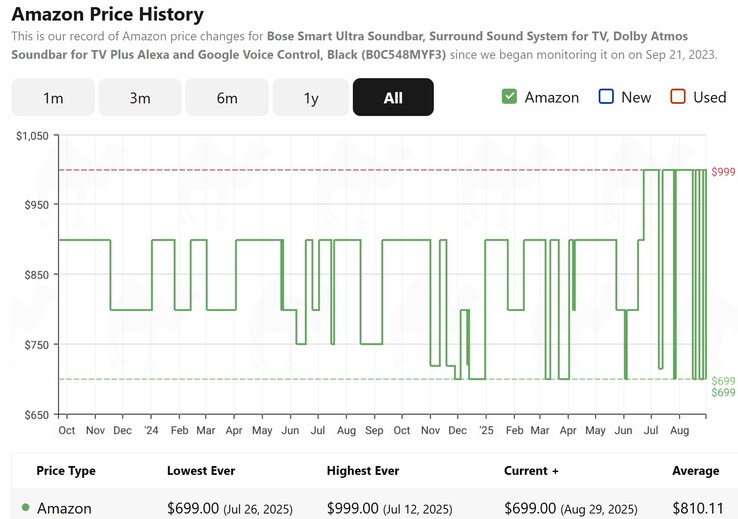The image size is (738, 519).
Task: Enable the New price checkbox
Action: [x=606, y=97]
